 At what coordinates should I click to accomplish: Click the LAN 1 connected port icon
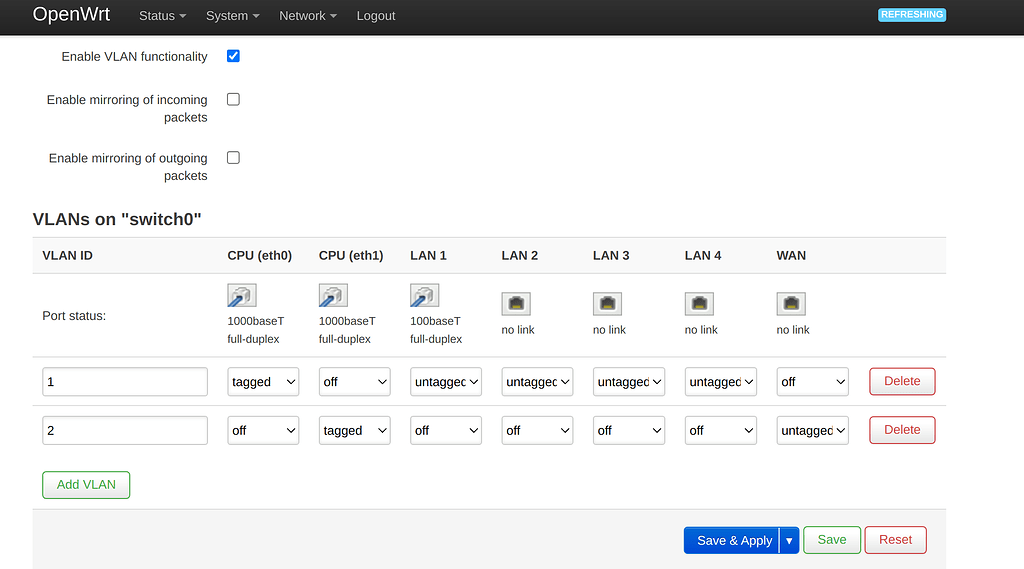coord(425,296)
